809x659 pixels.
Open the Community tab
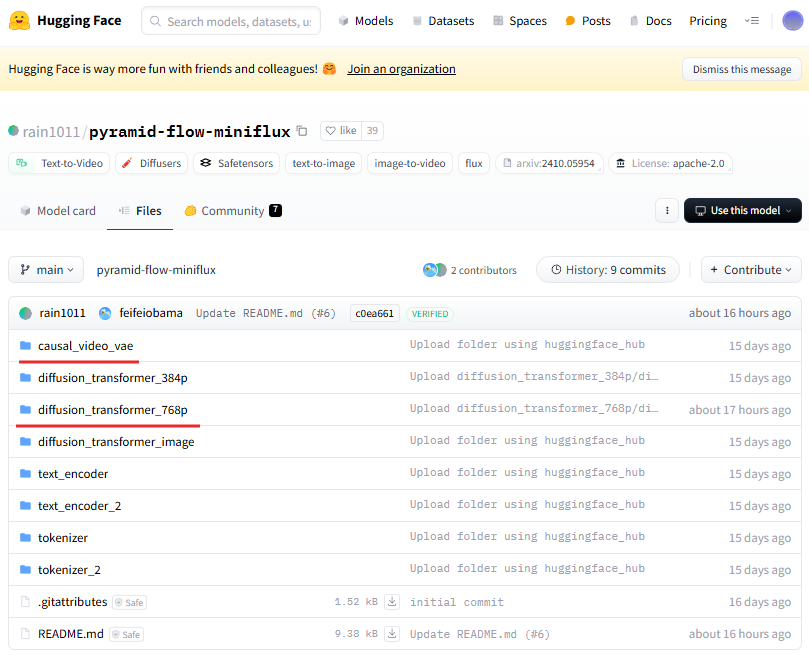[233, 211]
